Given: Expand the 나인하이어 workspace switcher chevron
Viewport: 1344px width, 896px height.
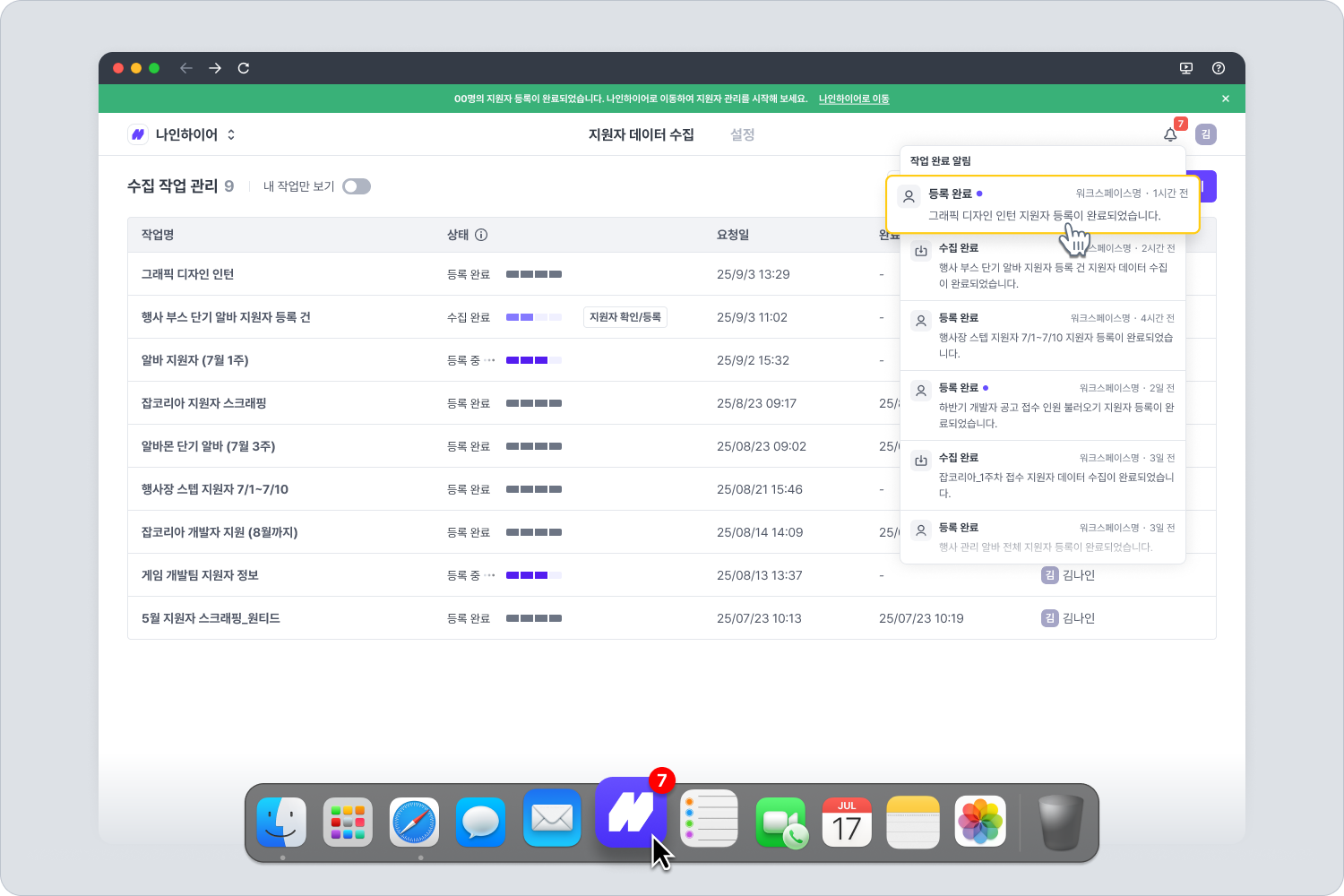Looking at the screenshot, I should [231, 134].
